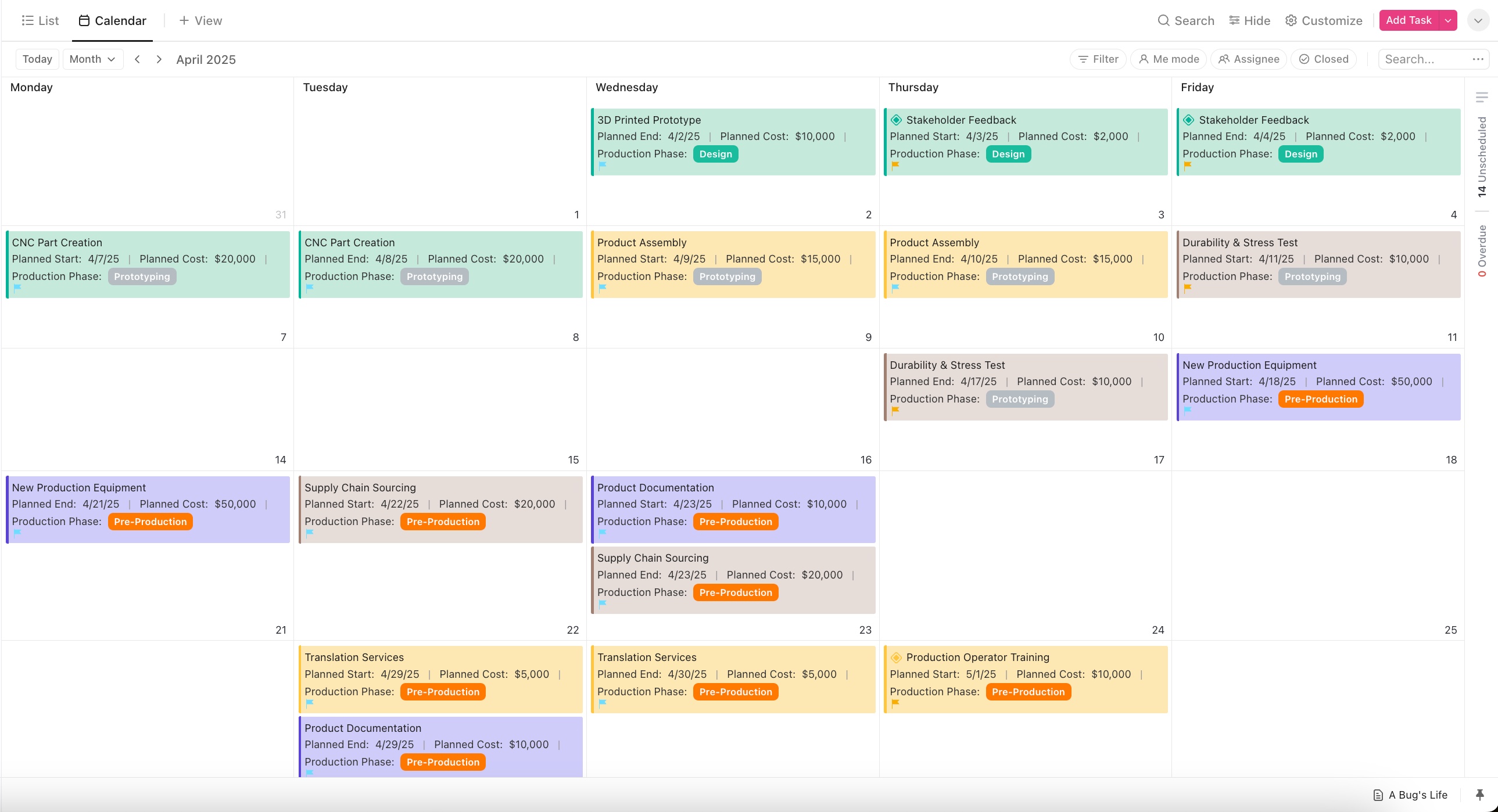Expand the 14 Unscheduled sidebar panel
Image resolution: width=1498 pixels, height=812 pixels.
coord(1481,157)
